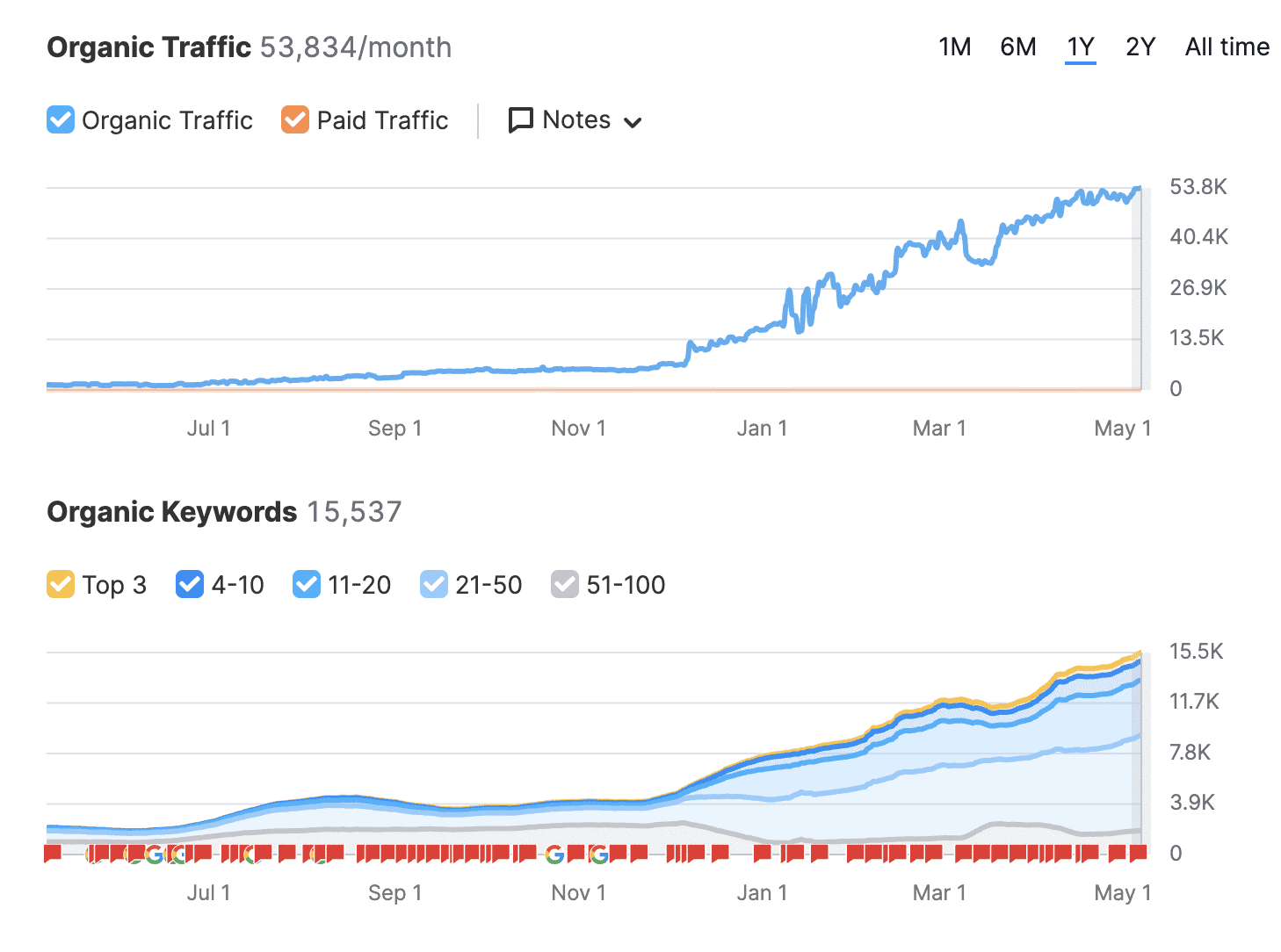Choose the 2Y time range

click(x=1140, y=47)
